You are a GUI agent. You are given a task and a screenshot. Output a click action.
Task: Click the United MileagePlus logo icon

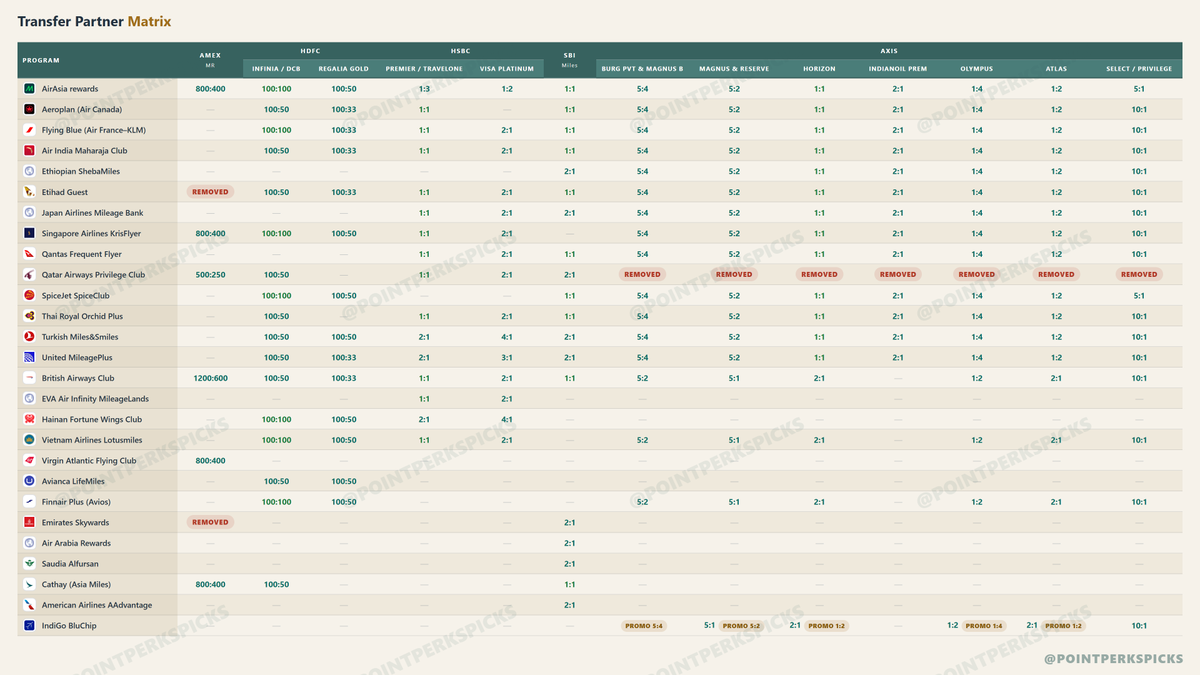(30, 357)
